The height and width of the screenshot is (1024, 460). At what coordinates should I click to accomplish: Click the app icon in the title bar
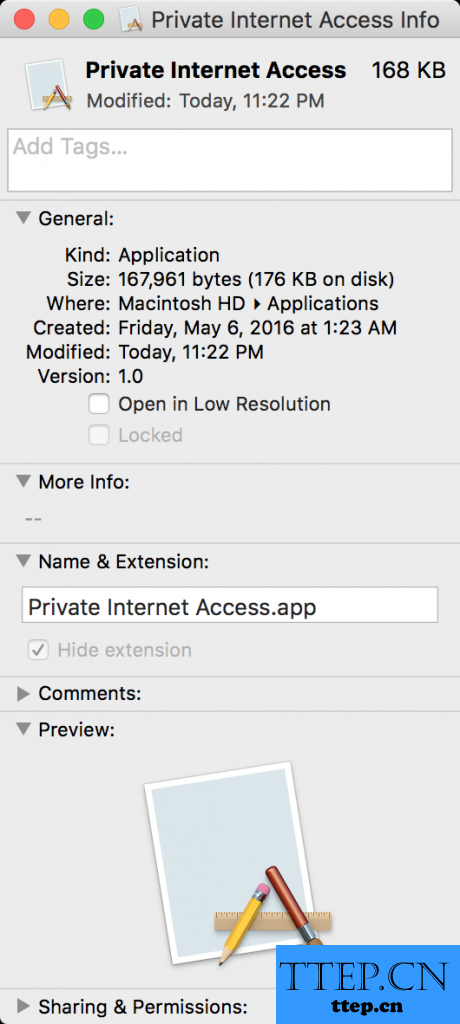click(132, 20)
